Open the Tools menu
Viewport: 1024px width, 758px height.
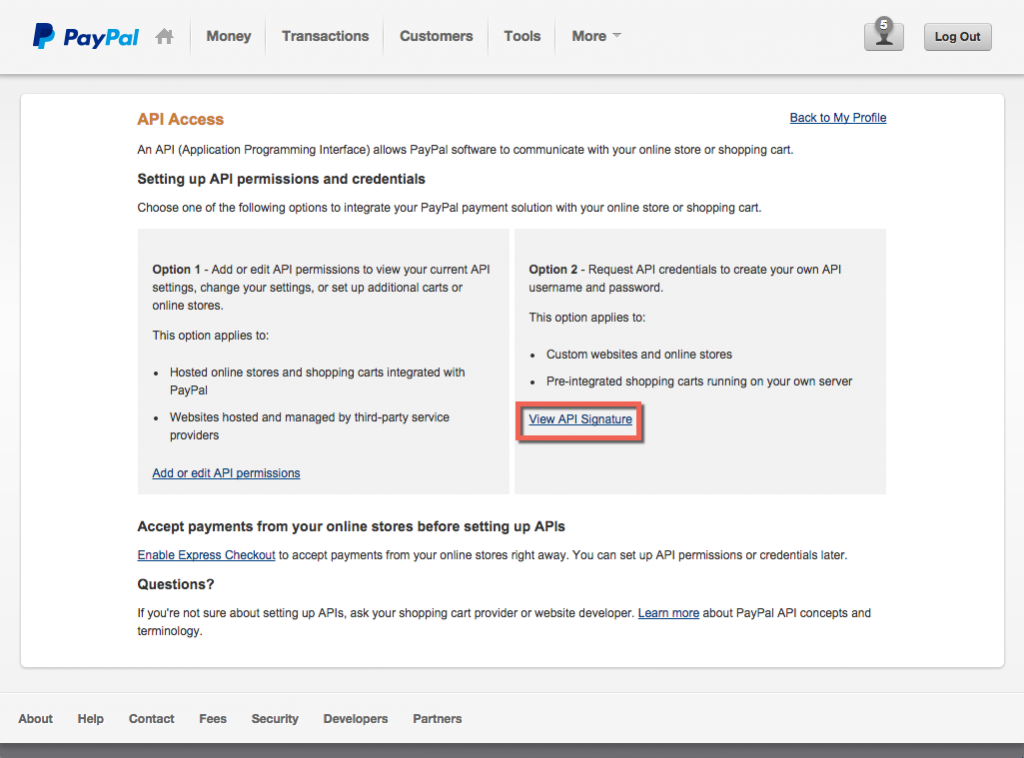(521, 36)
